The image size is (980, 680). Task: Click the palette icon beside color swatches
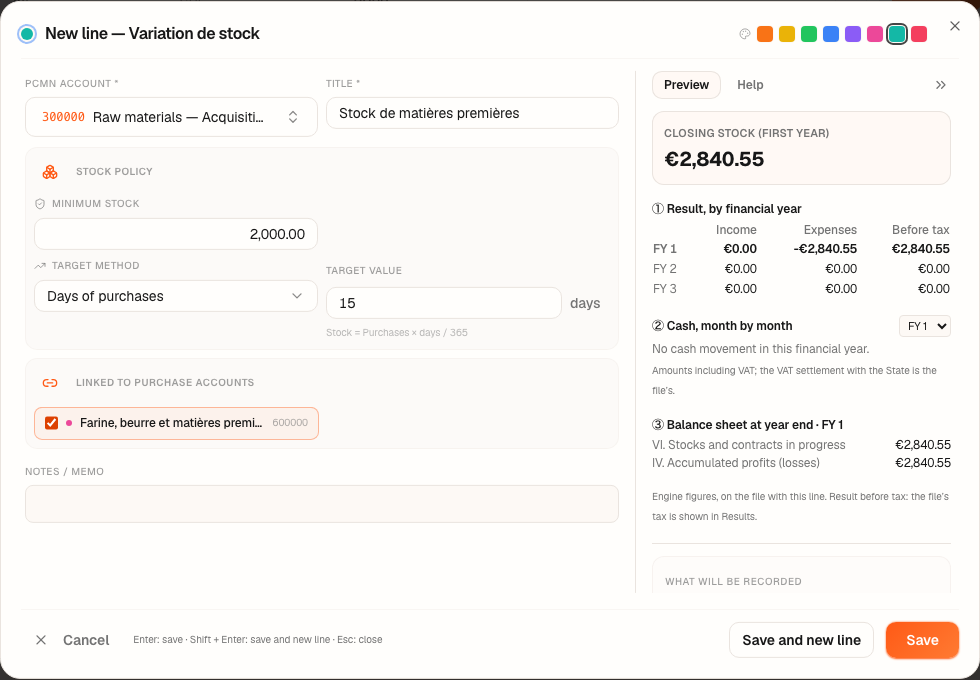point(744,34)
